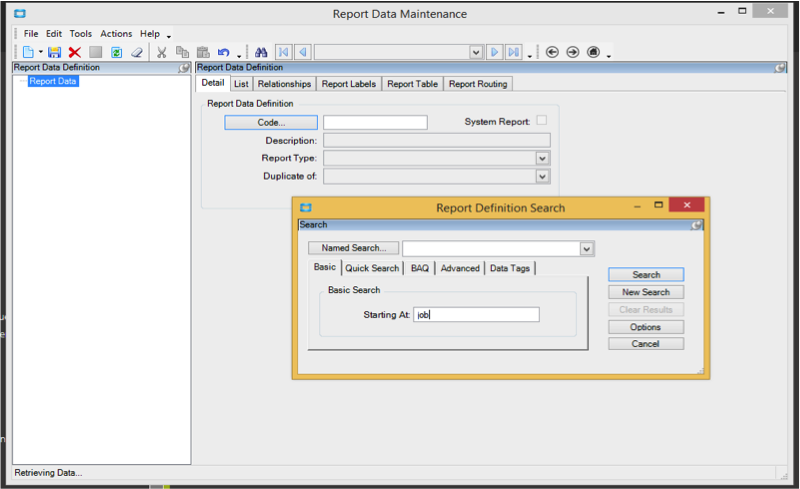Click the Description field
Image resolution: width=800 pixels, height=489 pixels.
(437, 140)
